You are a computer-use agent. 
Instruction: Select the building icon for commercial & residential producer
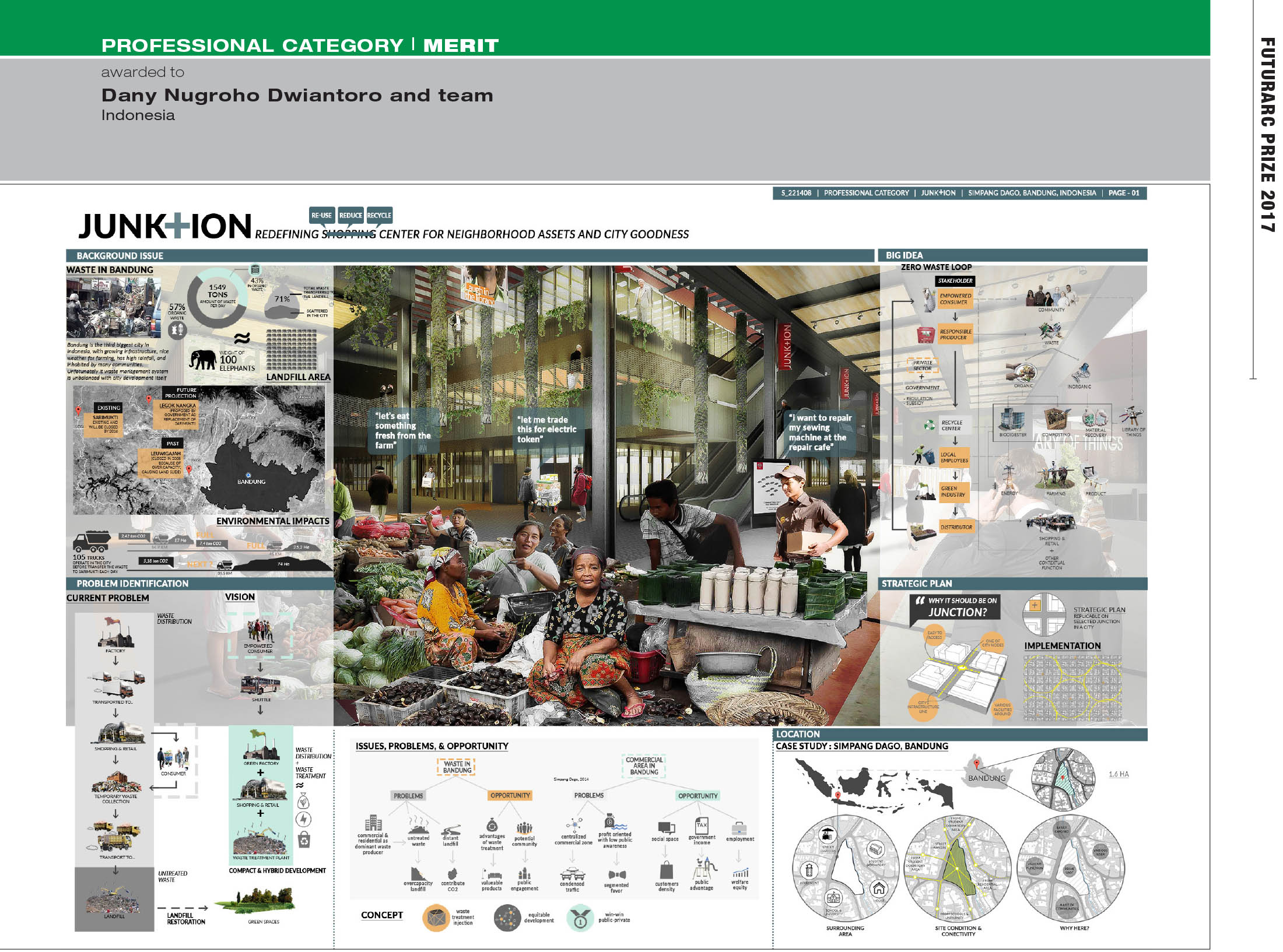(x=373, y=823)
